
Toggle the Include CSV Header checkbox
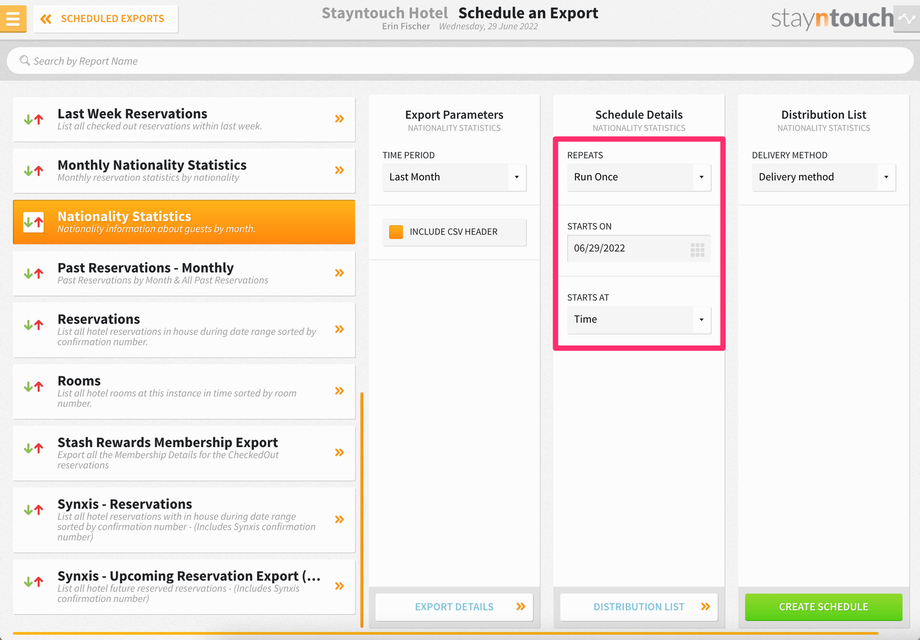point(396,232)
